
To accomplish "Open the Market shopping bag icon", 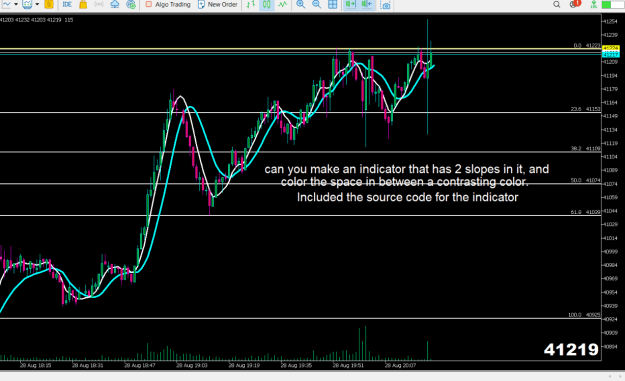I will coord(83,4).
